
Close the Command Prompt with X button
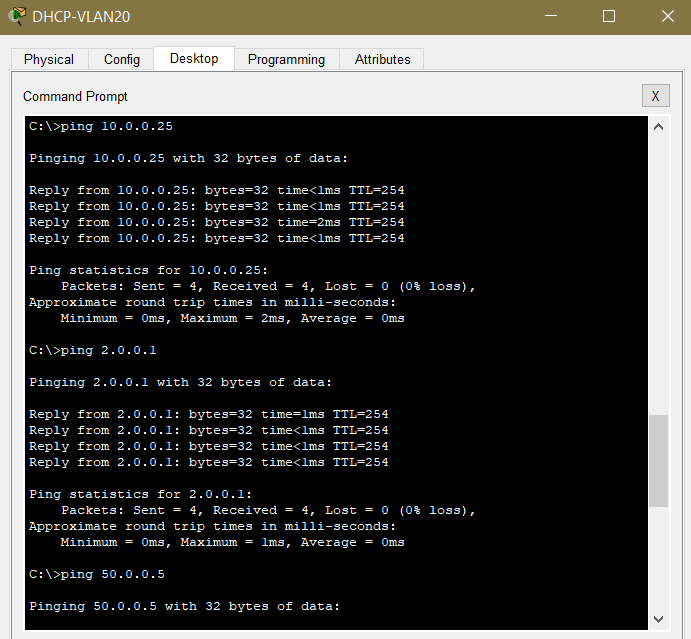point(654,96)
